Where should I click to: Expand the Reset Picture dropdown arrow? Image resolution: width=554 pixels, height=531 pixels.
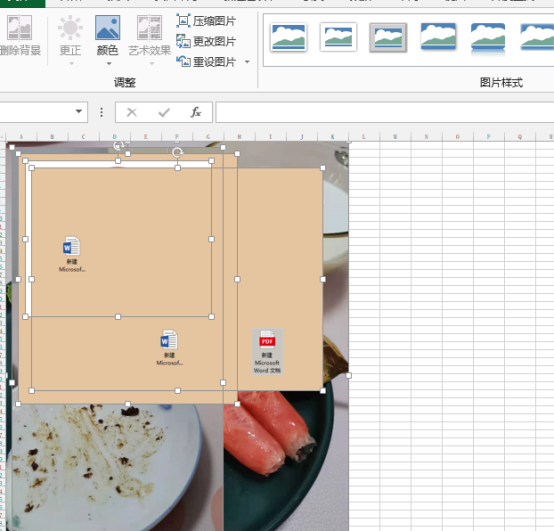point(247,62)
